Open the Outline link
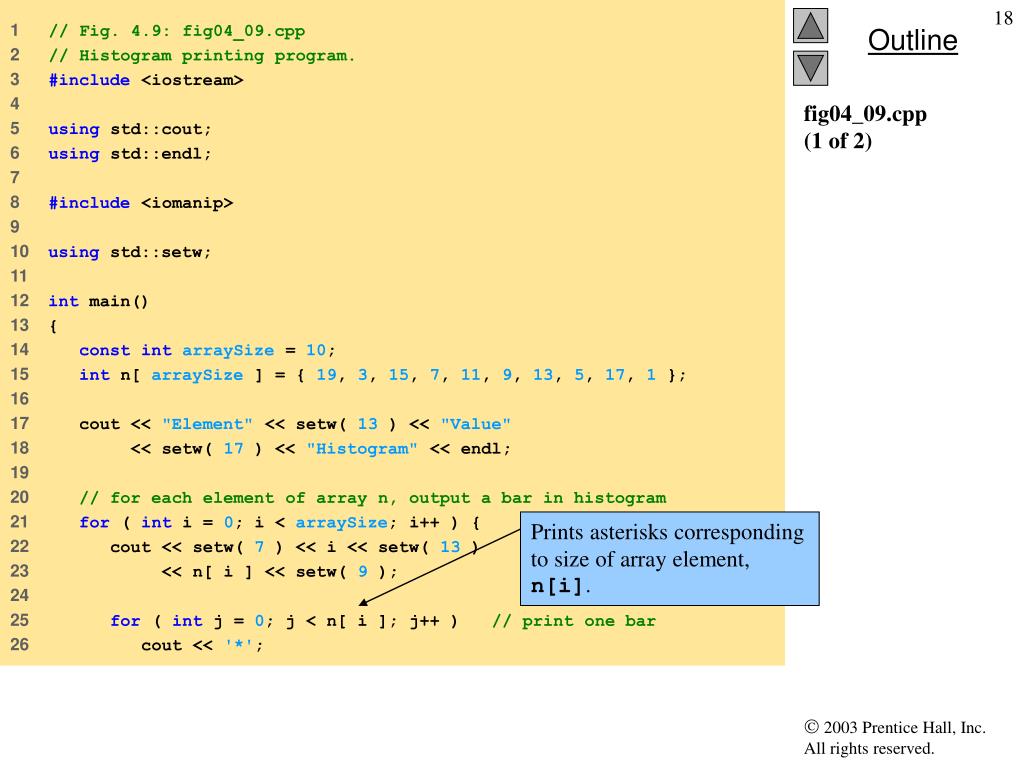 (x=912, y=40)
